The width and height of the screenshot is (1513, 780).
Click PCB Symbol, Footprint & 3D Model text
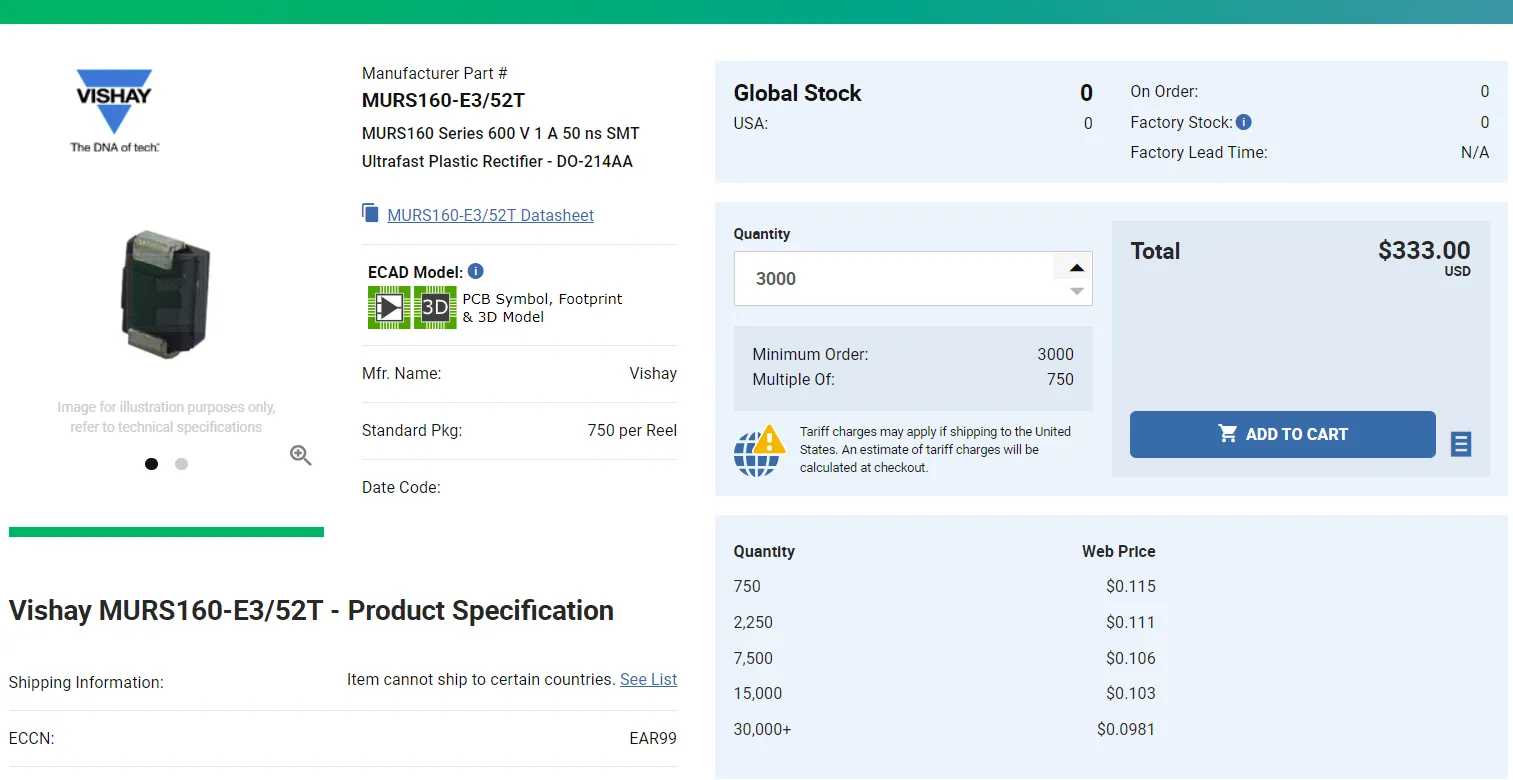coord(542,308)
